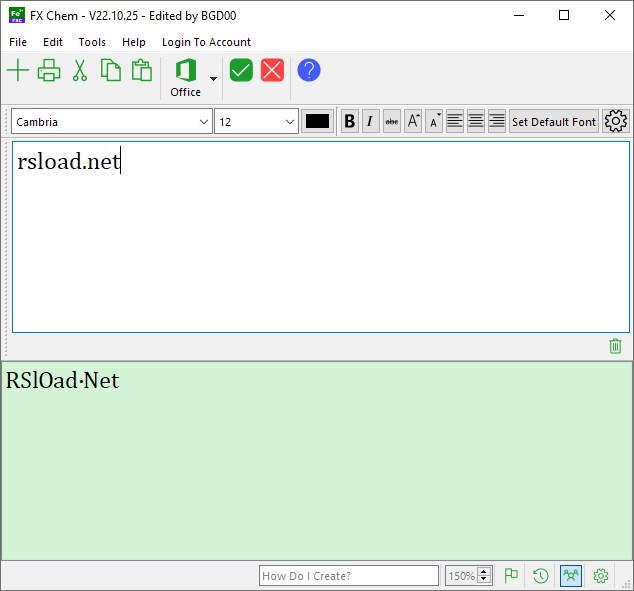Close the FX Chem window
Image resolution: width=634 pixels, height=591 pixels.
(609, 15)
